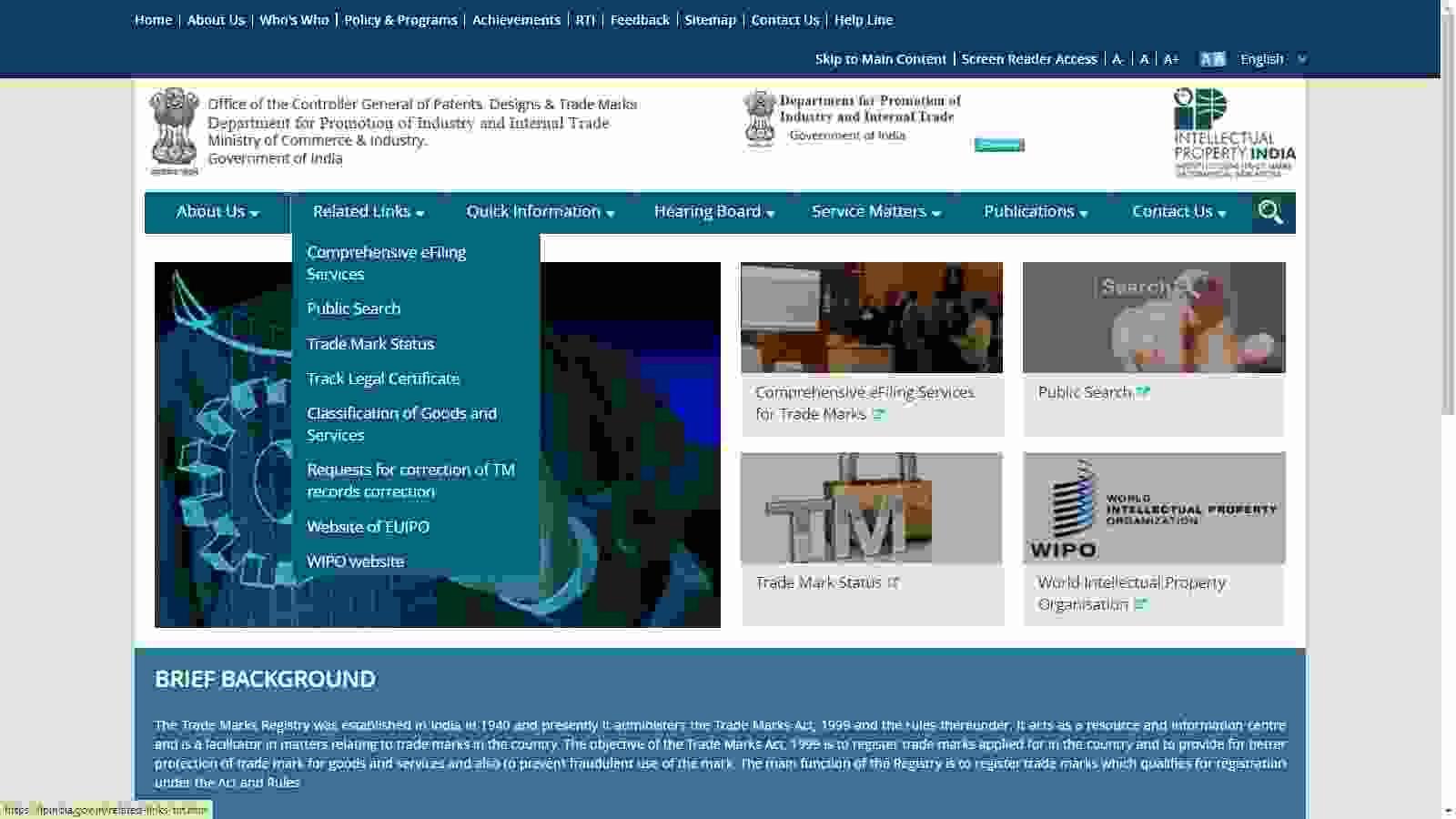This screenshot has width=1456, height=819.
Task: Open the RTI link in top bar
Action: coord(585,20)
